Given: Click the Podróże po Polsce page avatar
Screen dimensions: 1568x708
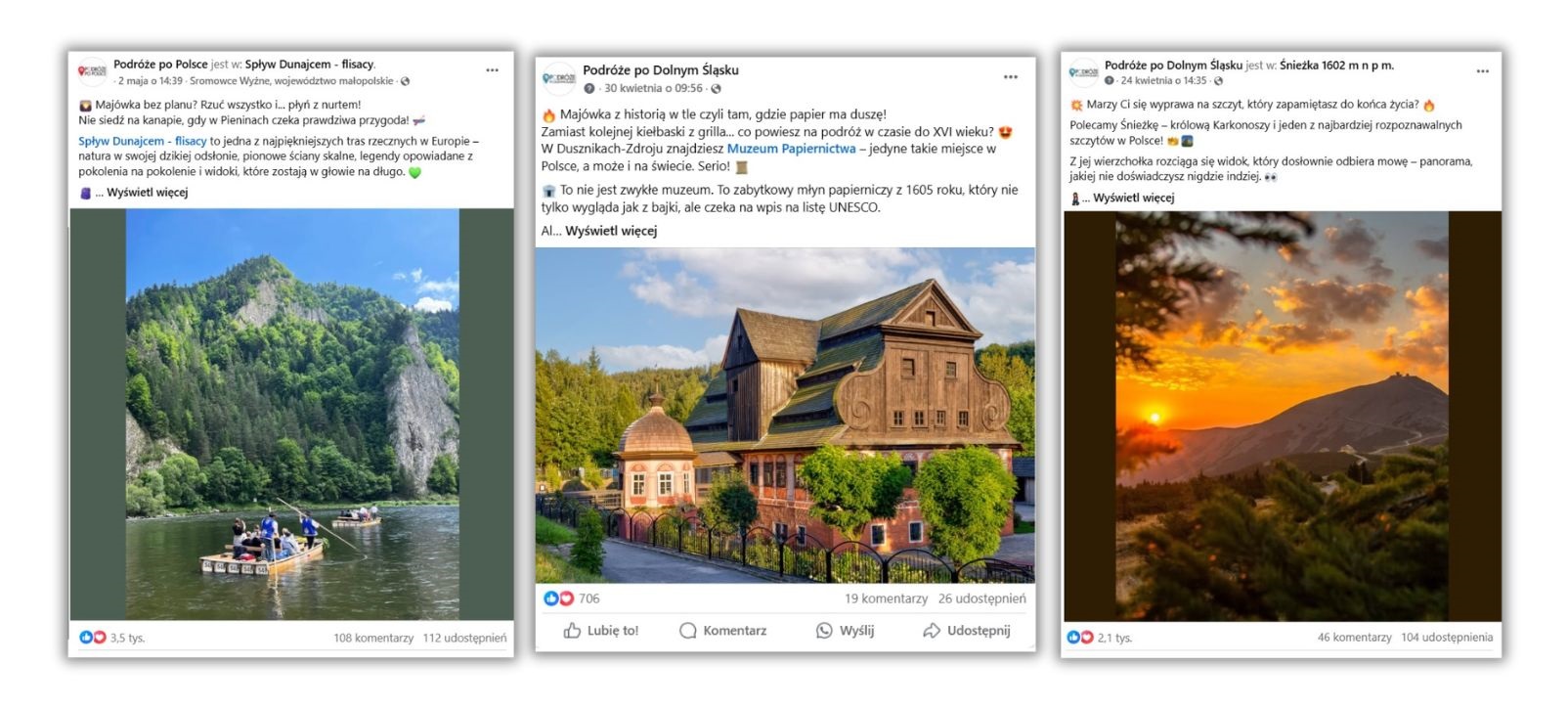Looking at the screenshot, I should (92, 71).
